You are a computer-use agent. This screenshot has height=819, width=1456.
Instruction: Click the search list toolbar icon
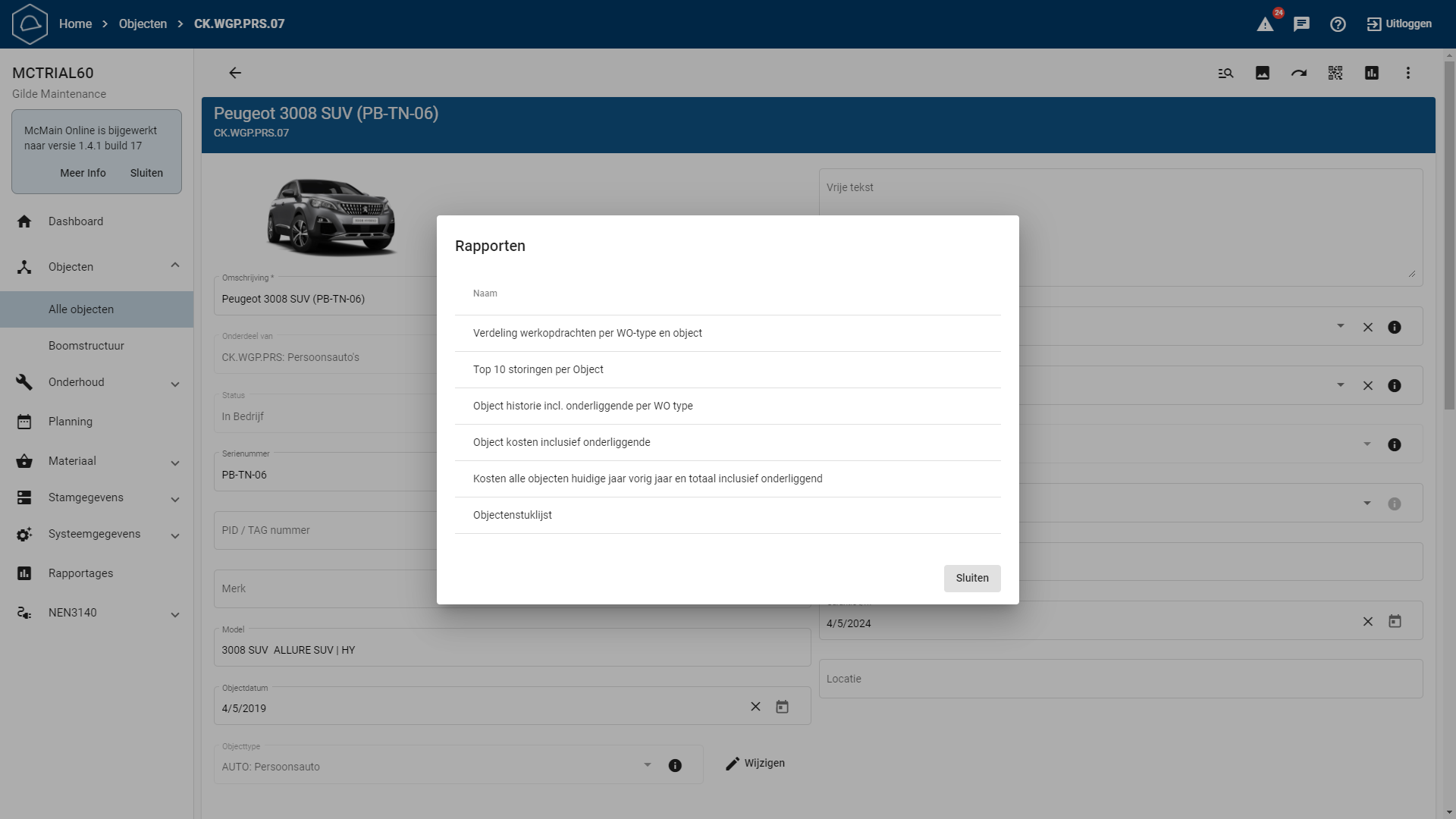[1226, 73]
